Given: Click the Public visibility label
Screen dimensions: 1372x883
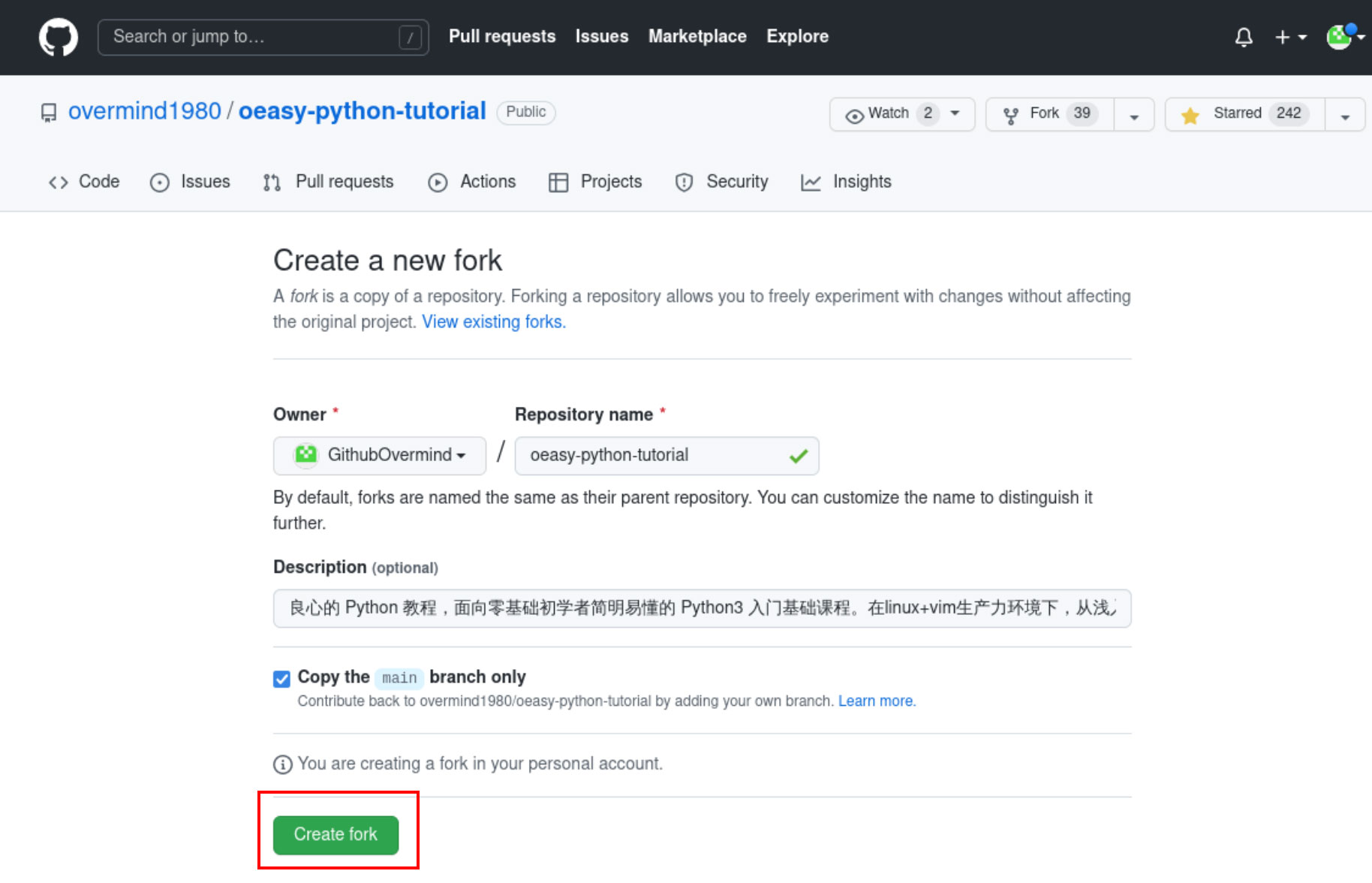Looking at the screenshot, I should point(525,112).
